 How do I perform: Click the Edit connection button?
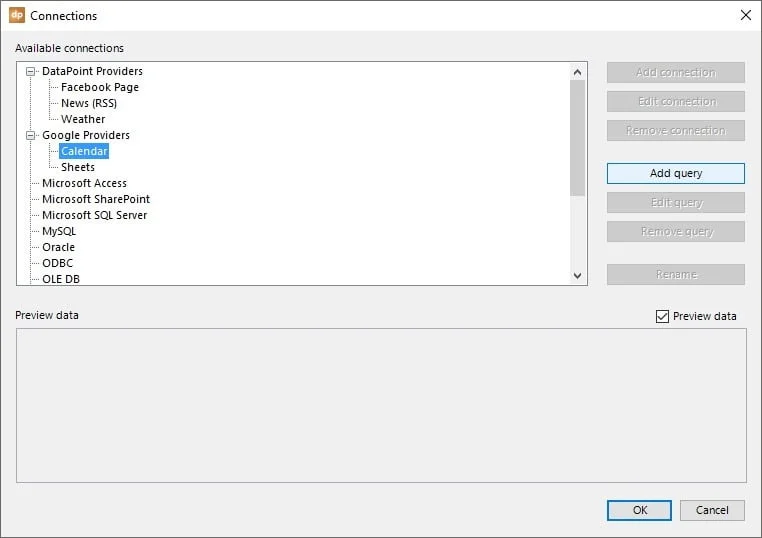click(x=675, y=102)
